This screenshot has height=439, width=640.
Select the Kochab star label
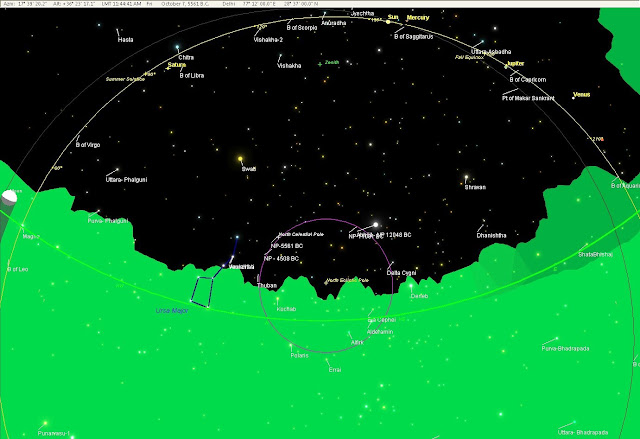point(287,309)
